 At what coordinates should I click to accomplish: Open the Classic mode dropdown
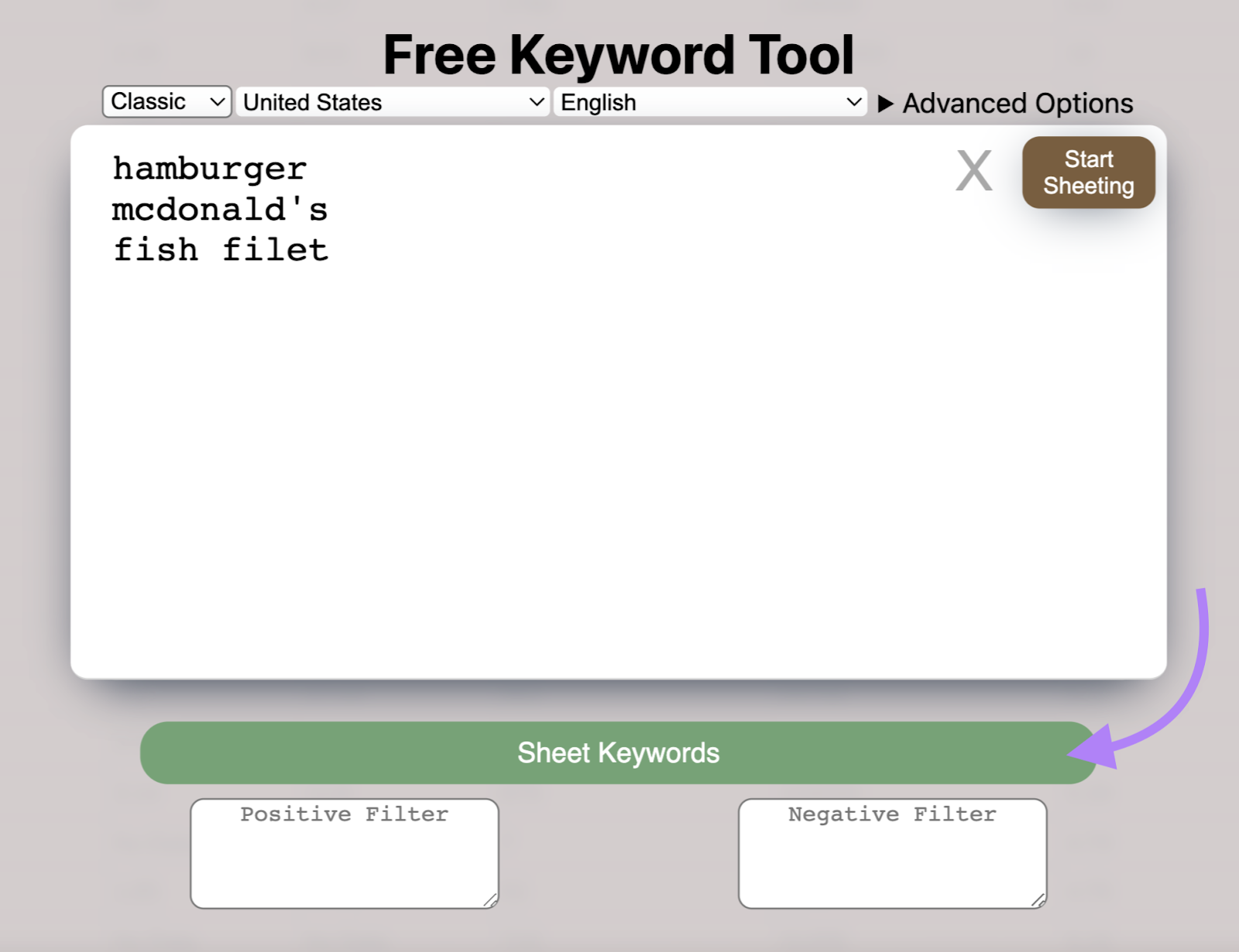166,101
